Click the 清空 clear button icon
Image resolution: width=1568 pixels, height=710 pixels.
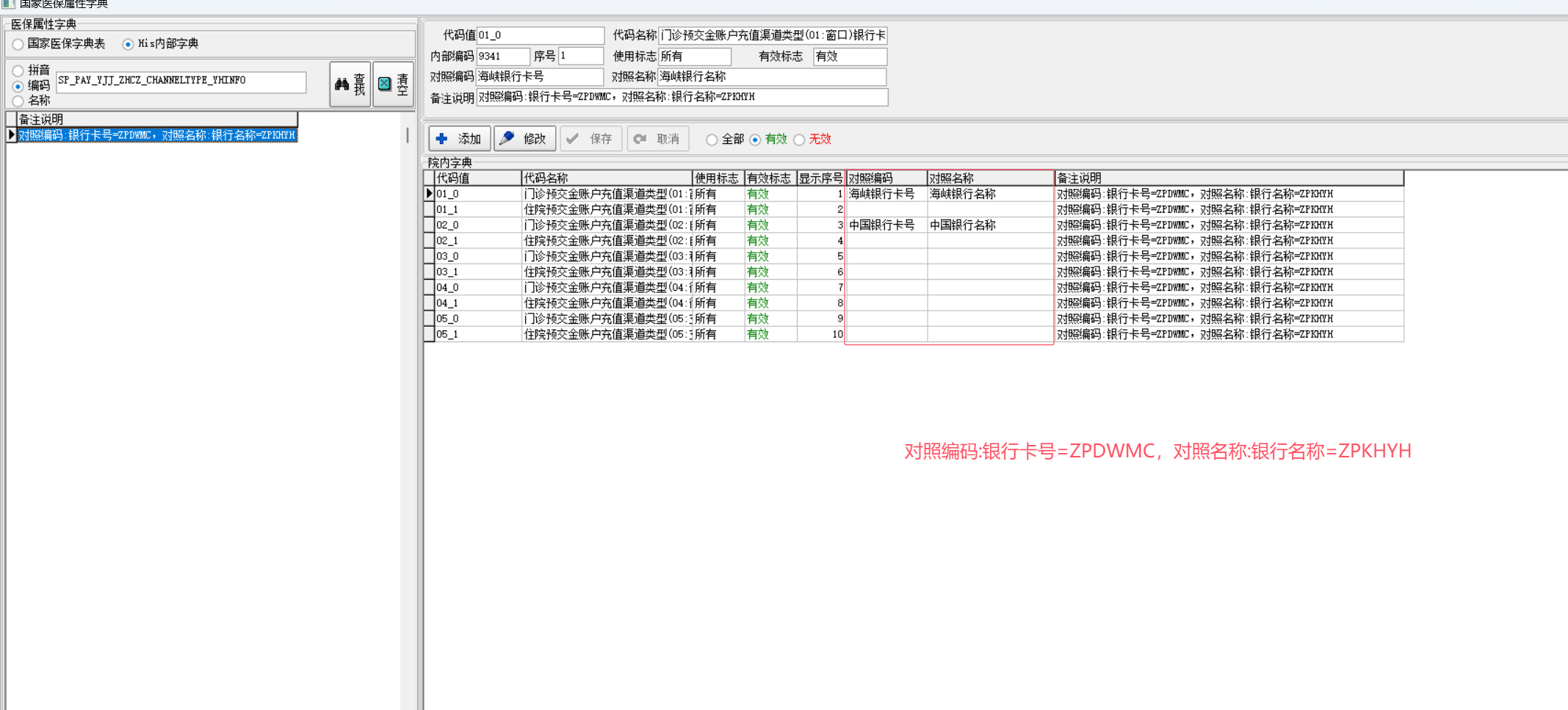[393, 84]
